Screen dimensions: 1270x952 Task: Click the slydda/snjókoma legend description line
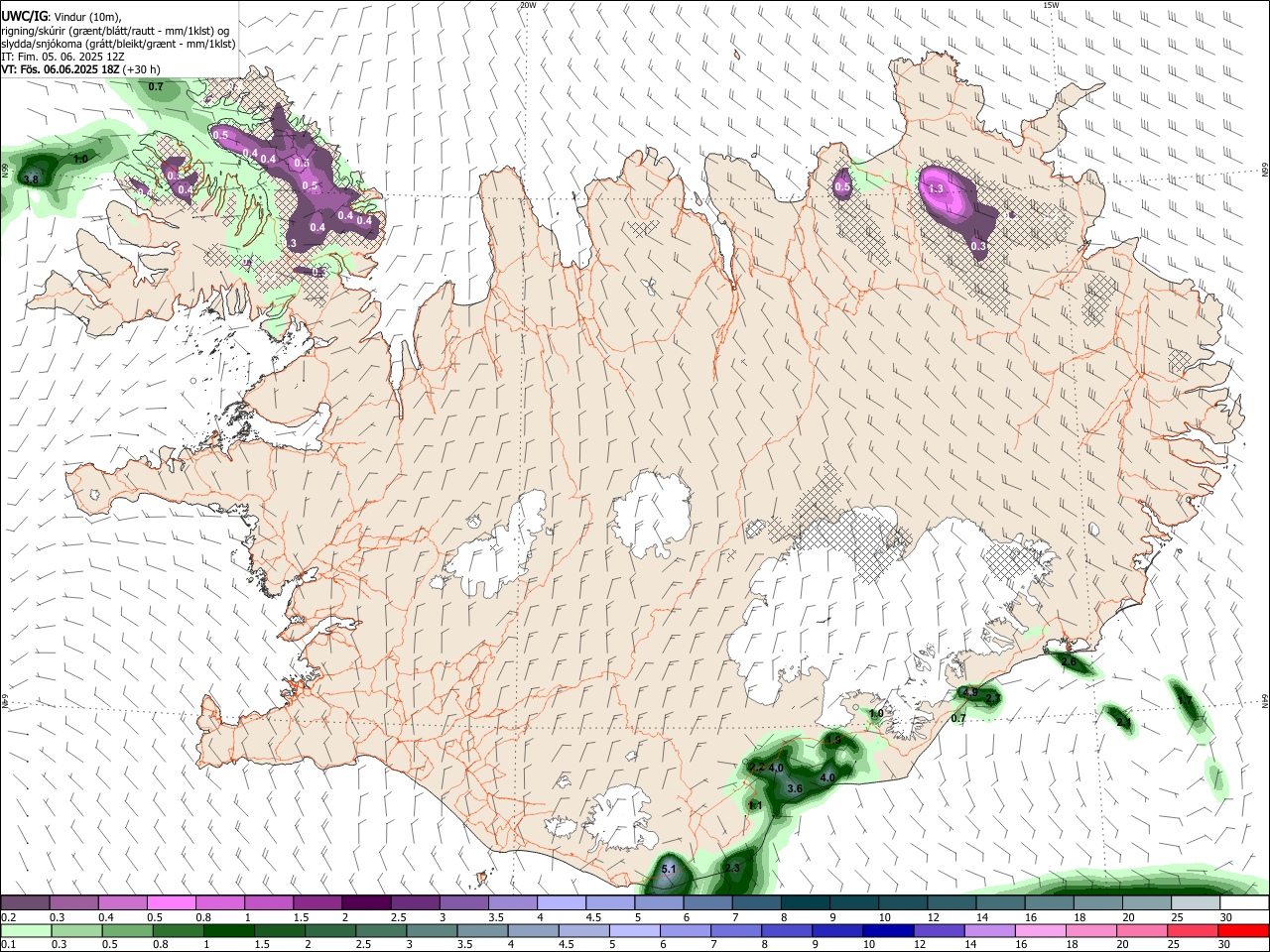coord(118,44)
